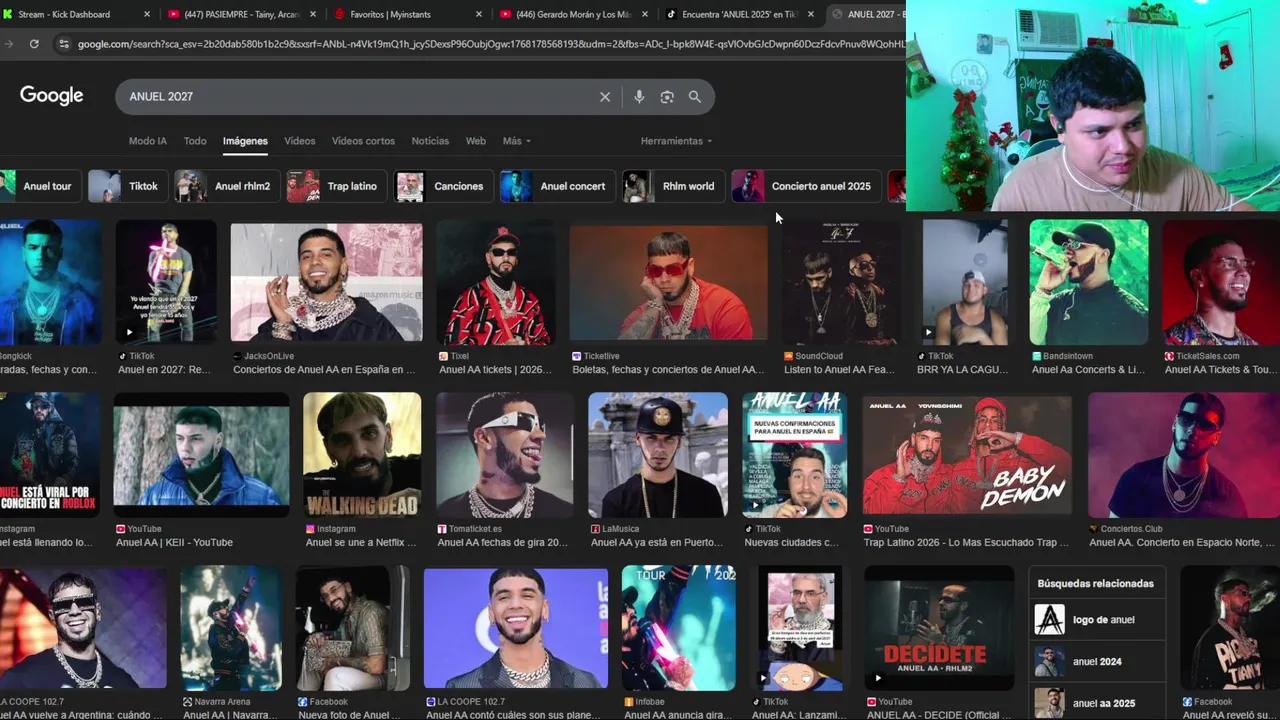
Task: Open the Tixel Anuel AA tickets image
Action: pos(496,283)
